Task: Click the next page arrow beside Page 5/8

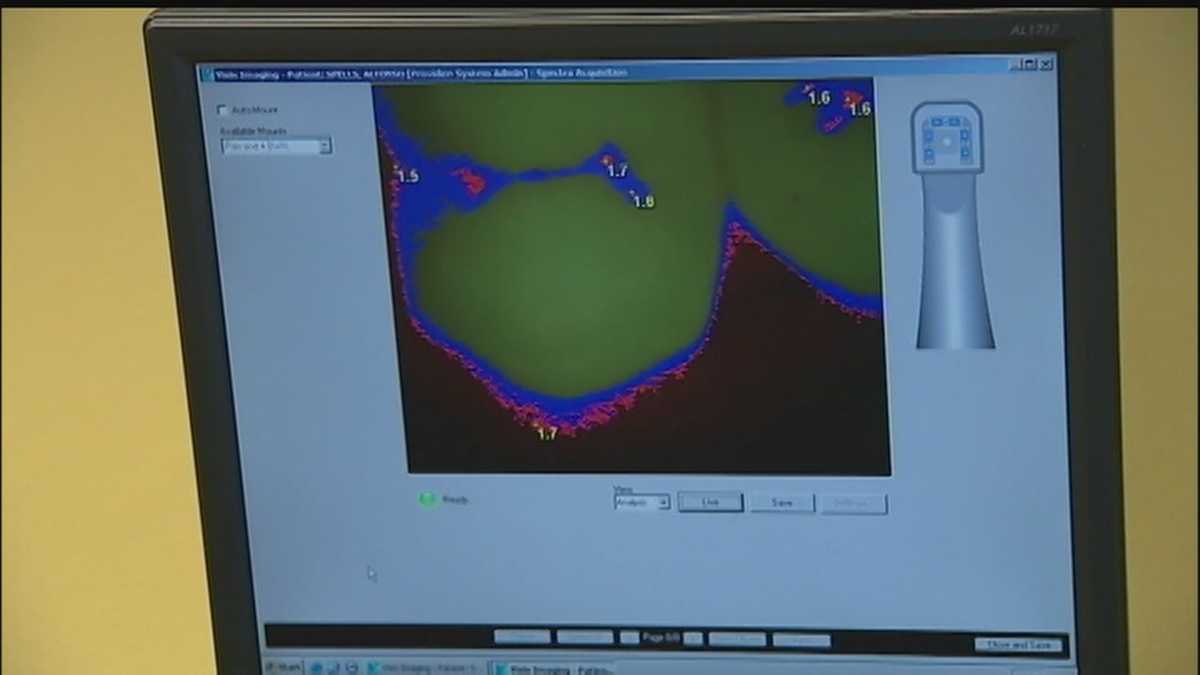Action: 692,637
